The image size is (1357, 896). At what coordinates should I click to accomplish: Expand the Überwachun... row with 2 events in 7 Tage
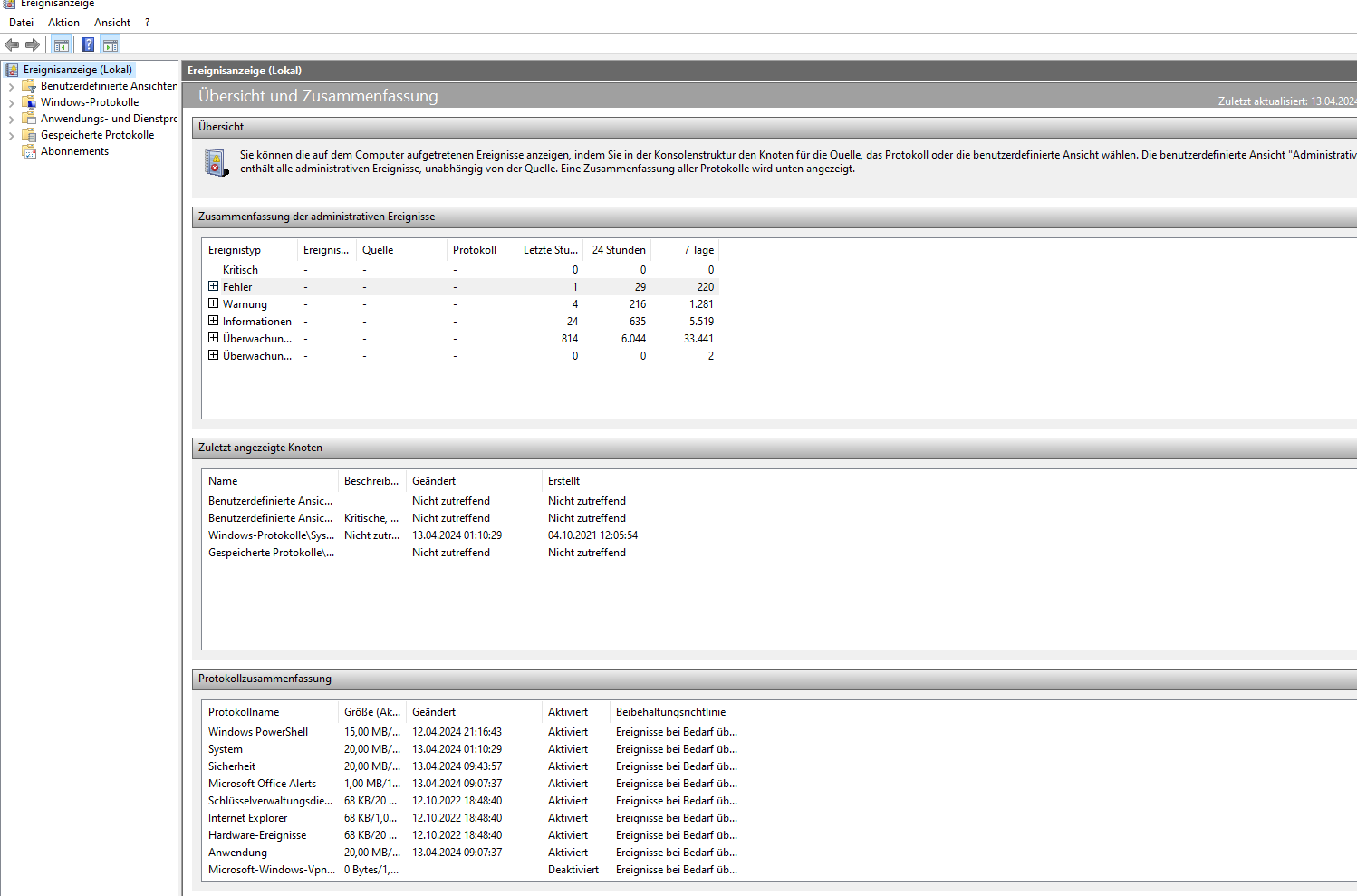[x=213, y=355]
